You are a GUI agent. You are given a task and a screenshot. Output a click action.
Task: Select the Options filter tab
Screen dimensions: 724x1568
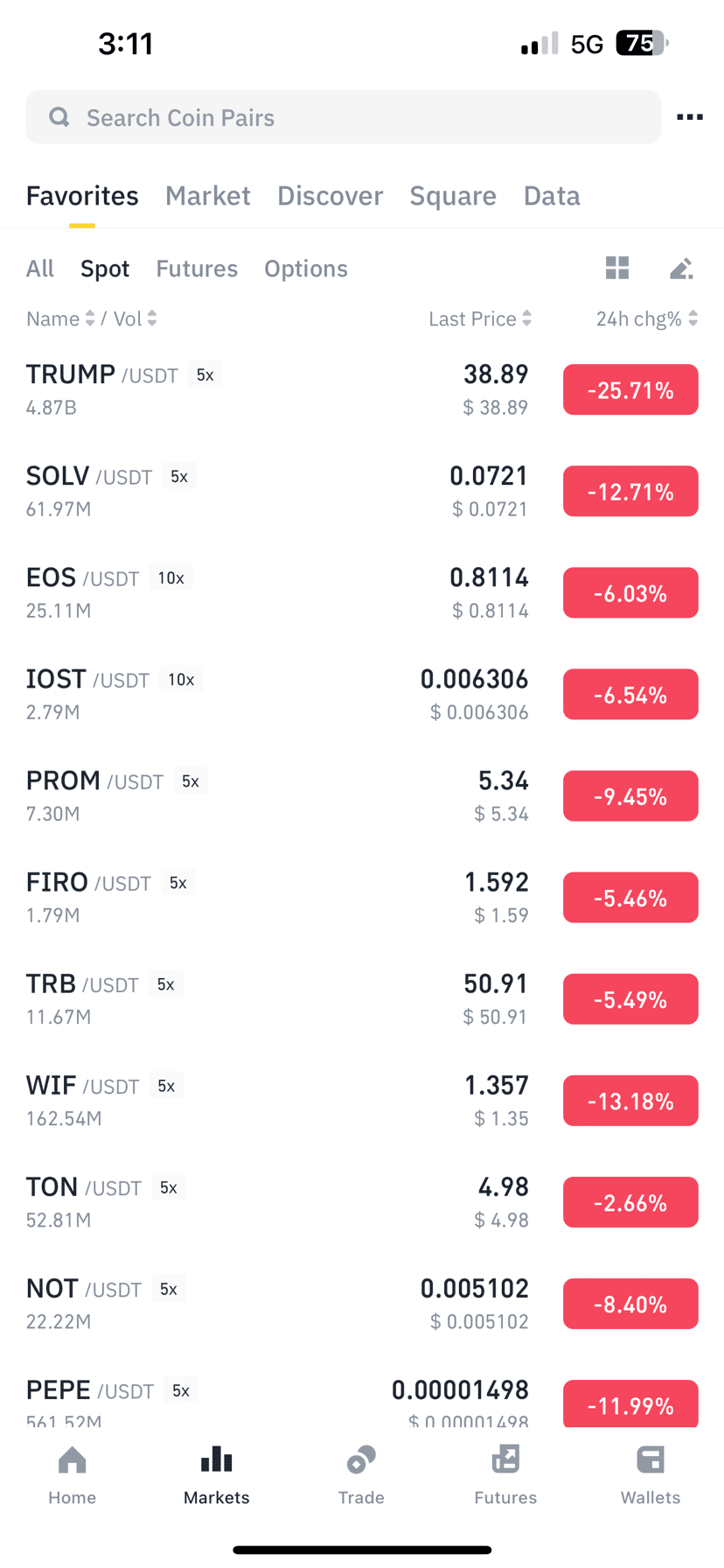click(x=306, y=269)
